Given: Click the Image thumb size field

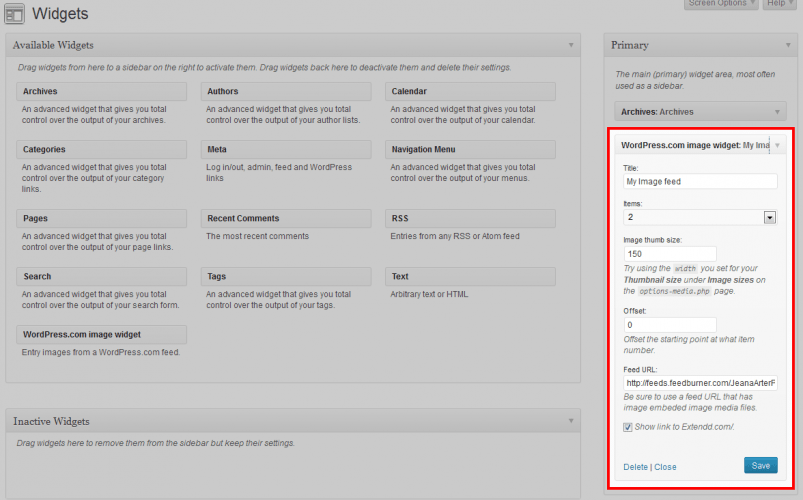Looking at the screenshot, I should pos(669,254).
